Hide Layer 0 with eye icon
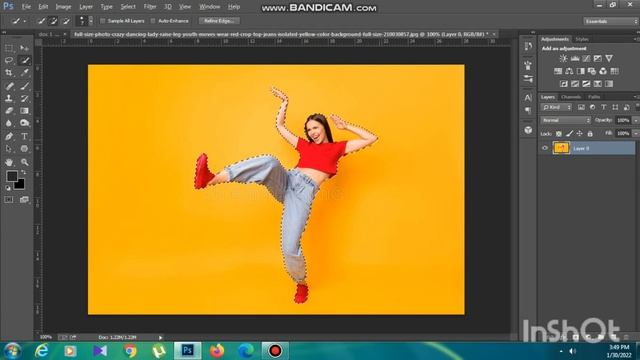 tap(545, 148)
